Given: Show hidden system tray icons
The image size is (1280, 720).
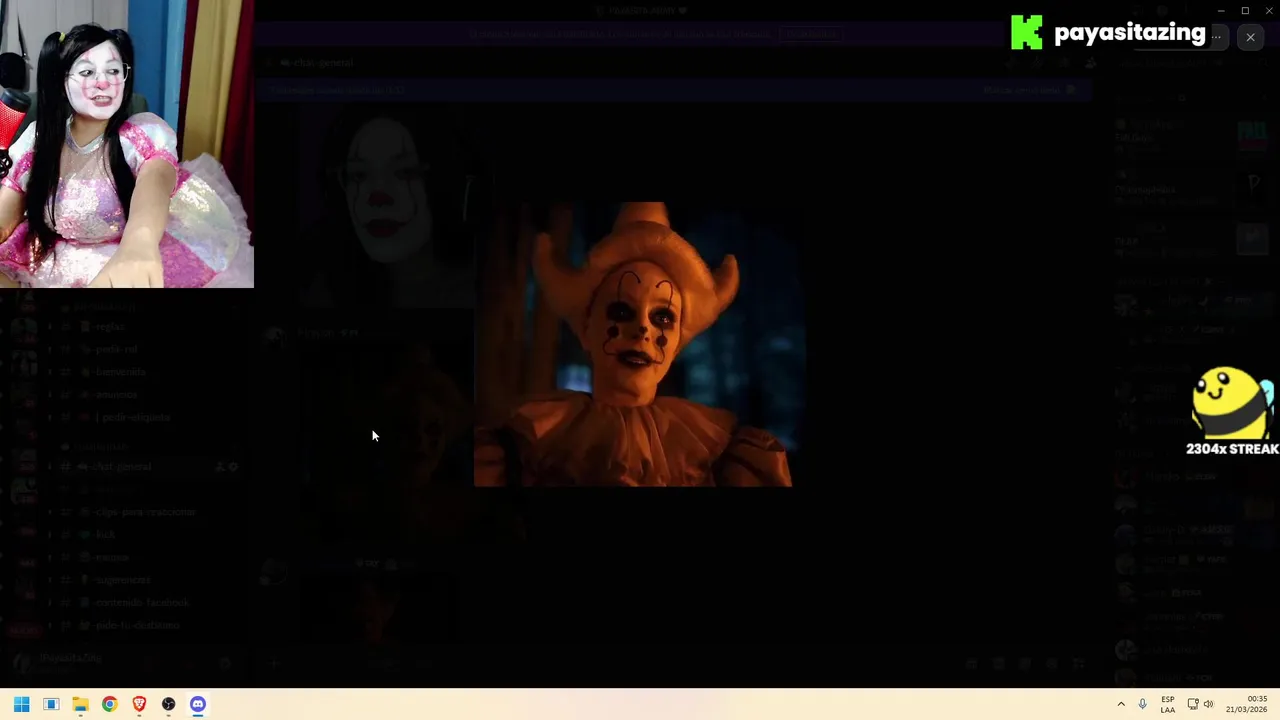Looking at the screenshot, I should point(1121,704).
